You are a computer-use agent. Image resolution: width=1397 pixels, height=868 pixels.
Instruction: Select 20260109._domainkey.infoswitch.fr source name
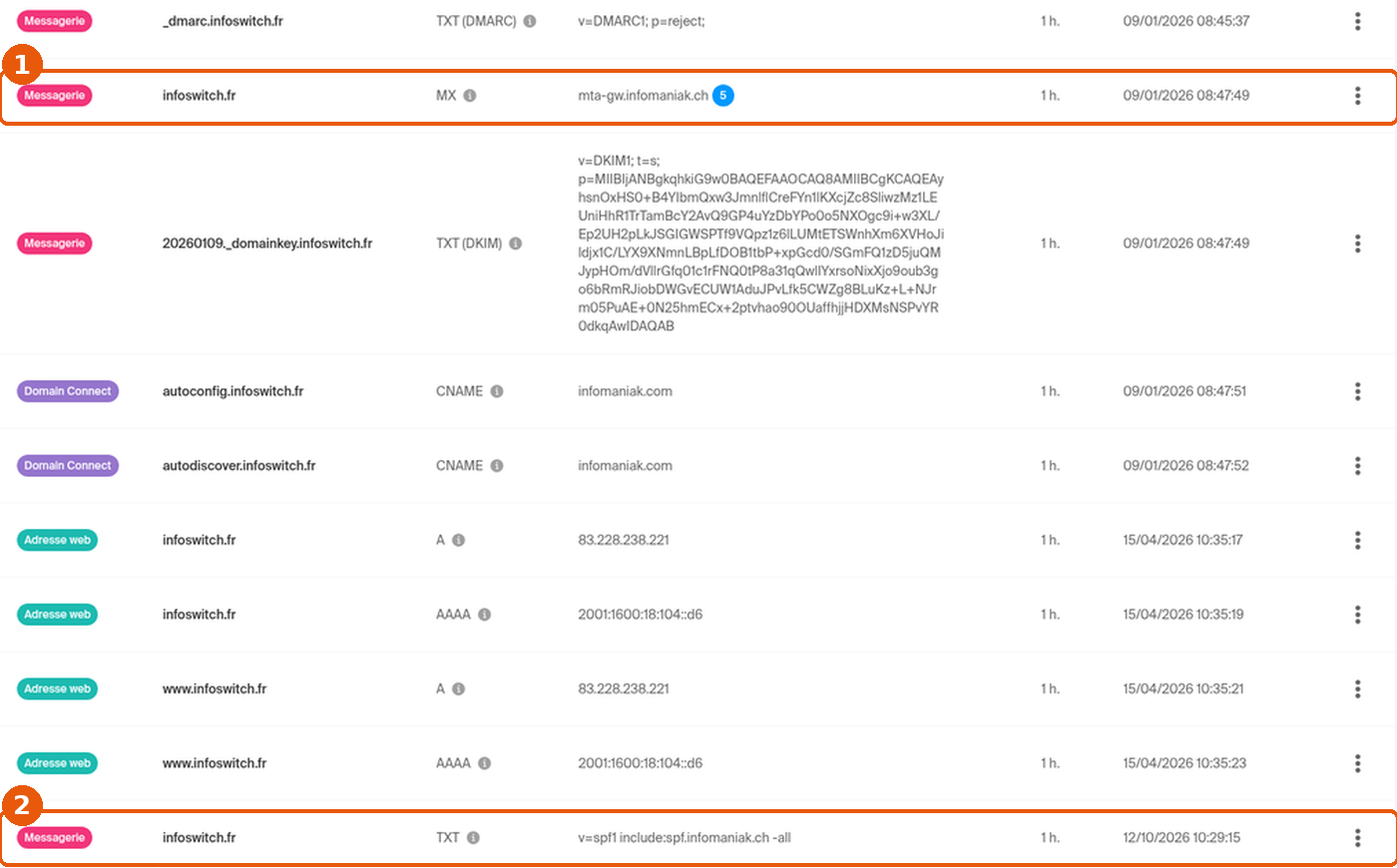(267, 243)
